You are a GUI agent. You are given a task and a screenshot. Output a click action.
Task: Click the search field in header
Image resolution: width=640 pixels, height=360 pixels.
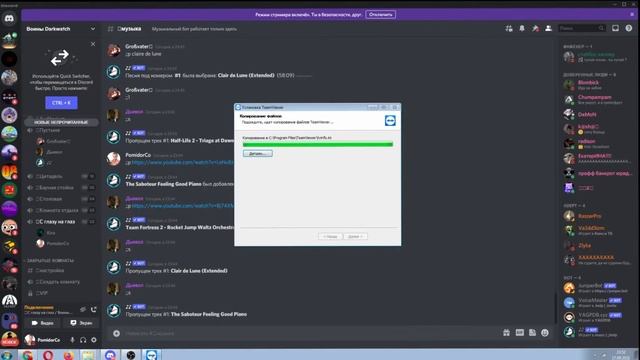point(582,28)
